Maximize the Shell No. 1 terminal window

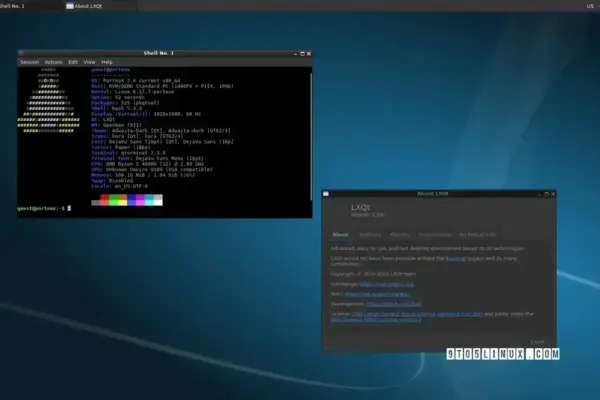tap(302, 54)
